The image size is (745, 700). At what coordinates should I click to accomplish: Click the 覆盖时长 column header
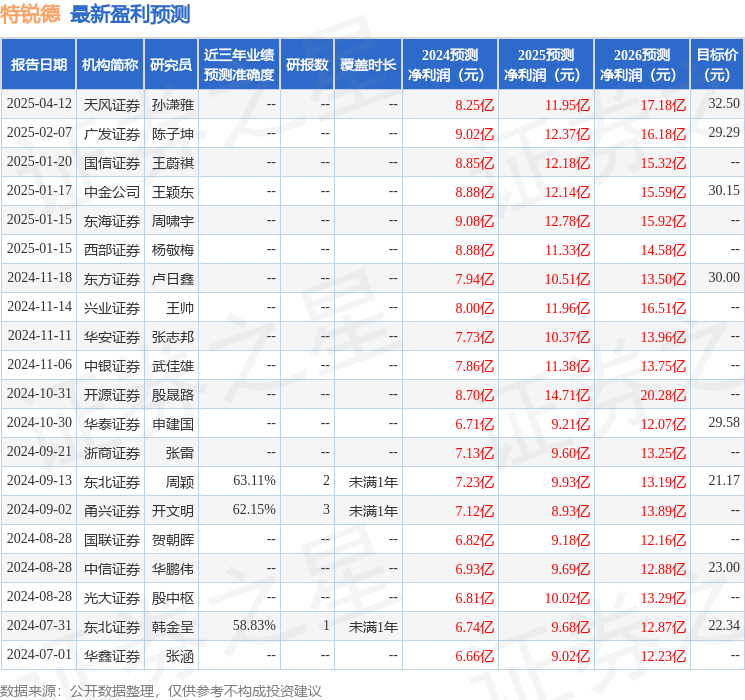click(x=368, y=65)
